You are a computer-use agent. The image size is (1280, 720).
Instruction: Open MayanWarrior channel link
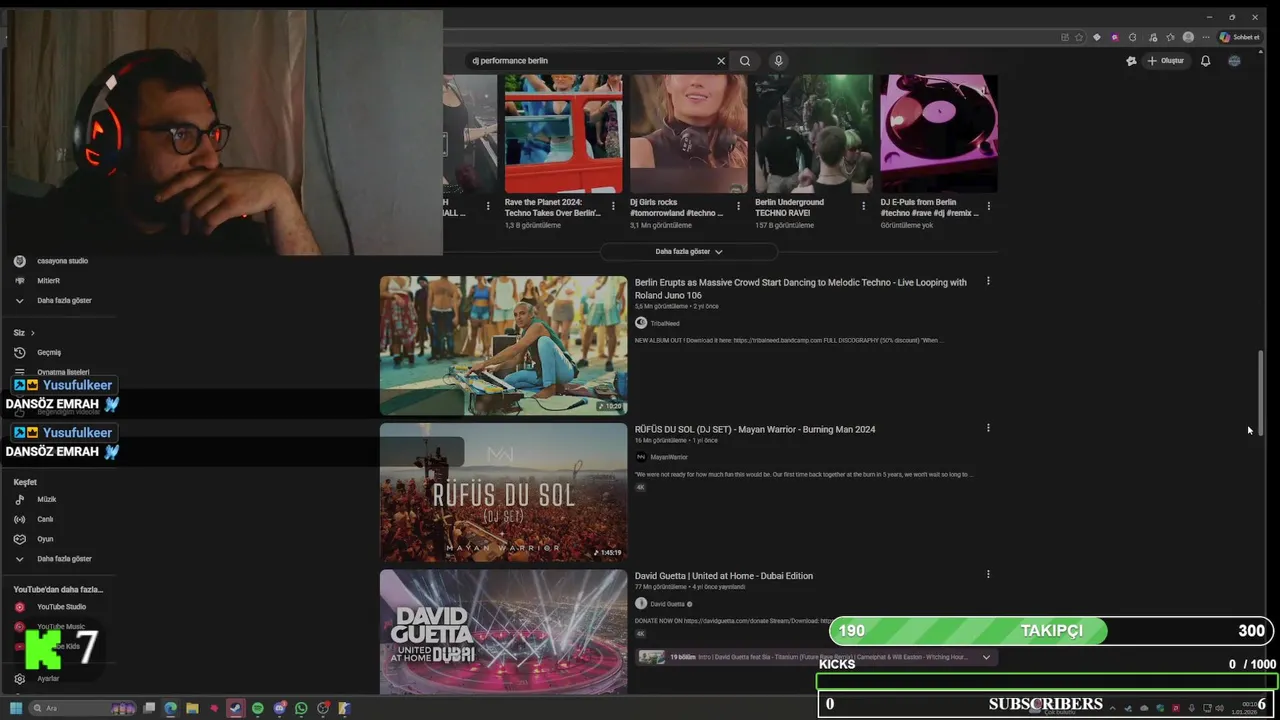coord(669,457)
